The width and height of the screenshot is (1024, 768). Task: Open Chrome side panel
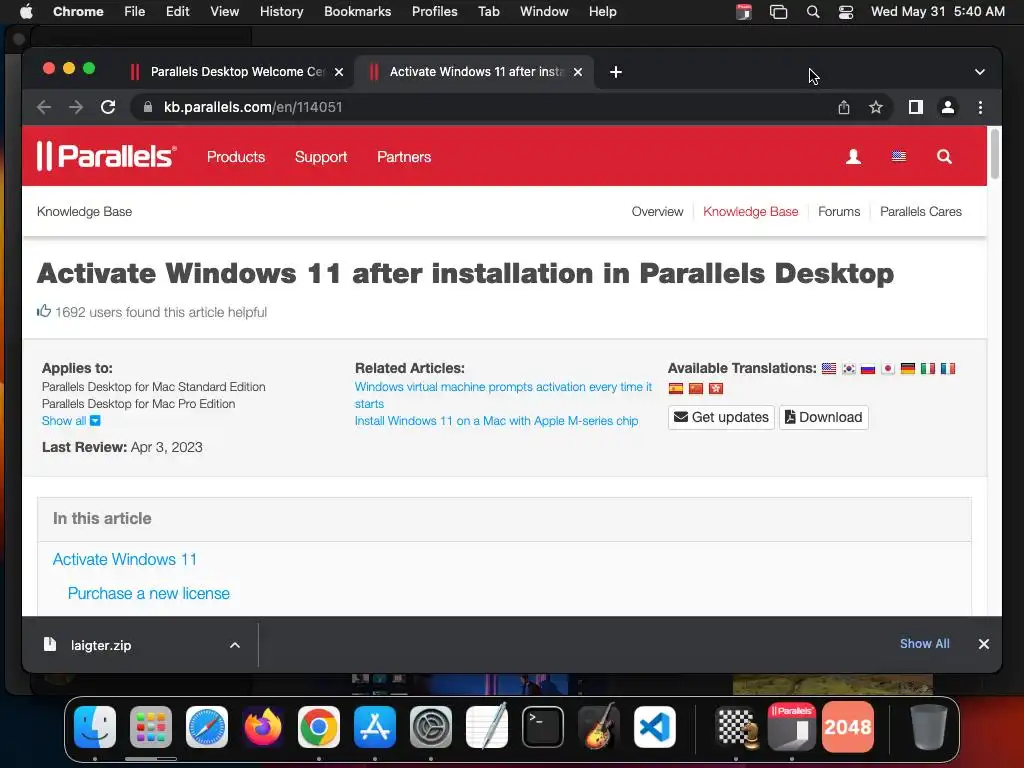[916, 107]
